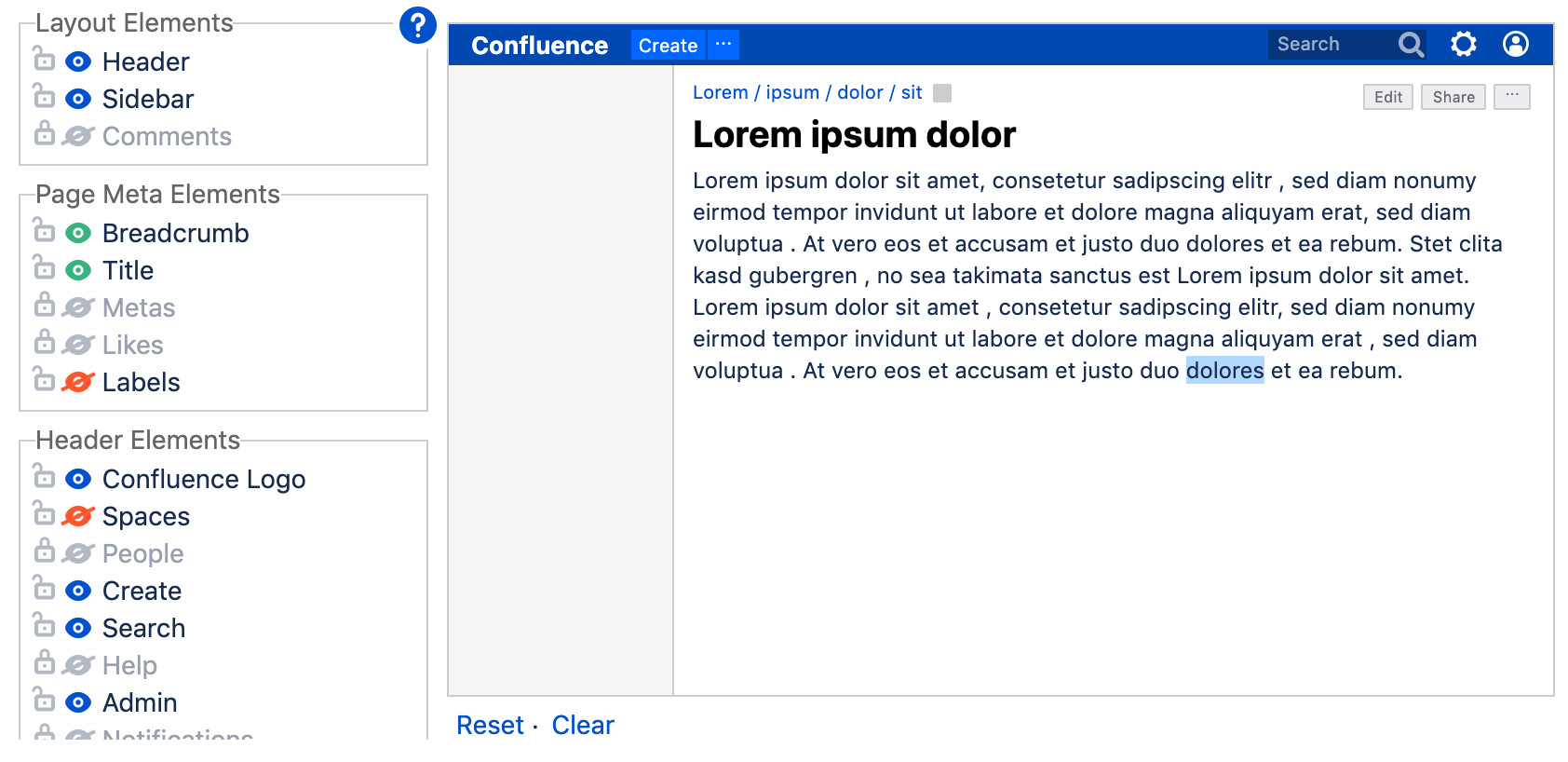
Task: Open the sit breadcrumb link
Action: [x=912, y=93]
